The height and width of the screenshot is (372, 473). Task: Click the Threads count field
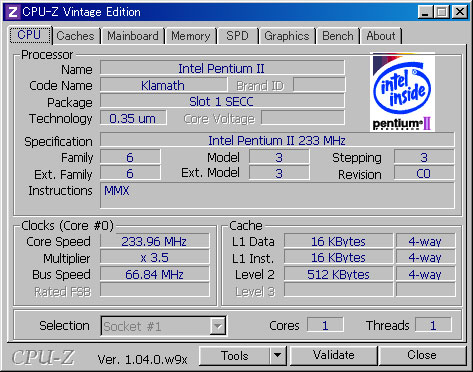(433, 325)
